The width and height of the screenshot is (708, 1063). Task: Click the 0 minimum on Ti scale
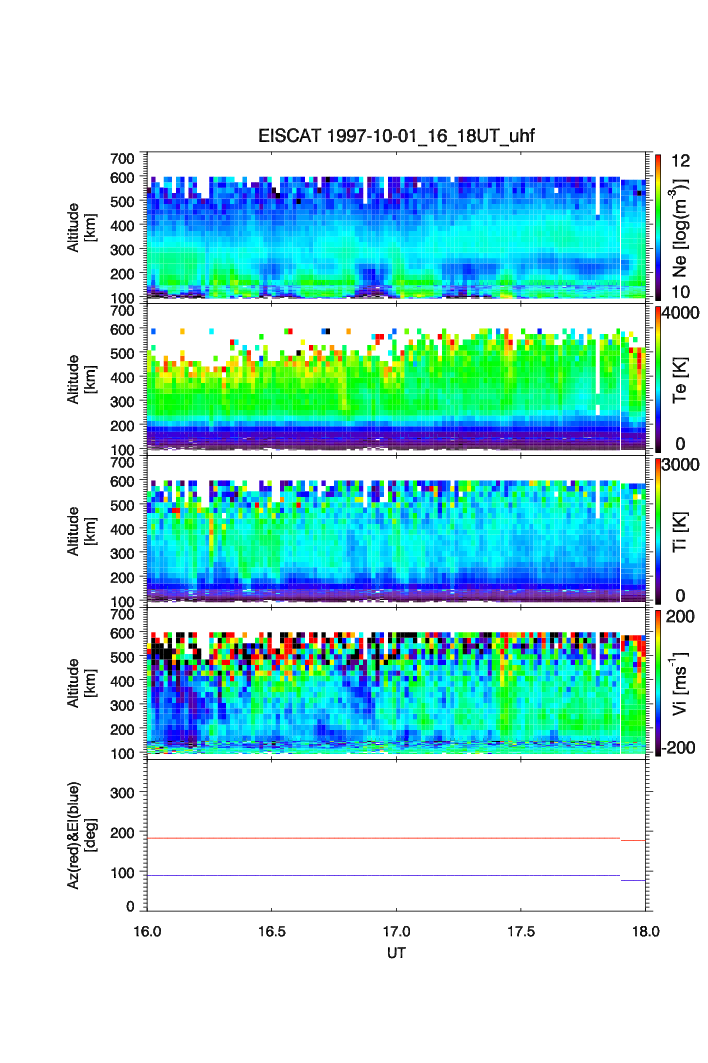(680, 596)
